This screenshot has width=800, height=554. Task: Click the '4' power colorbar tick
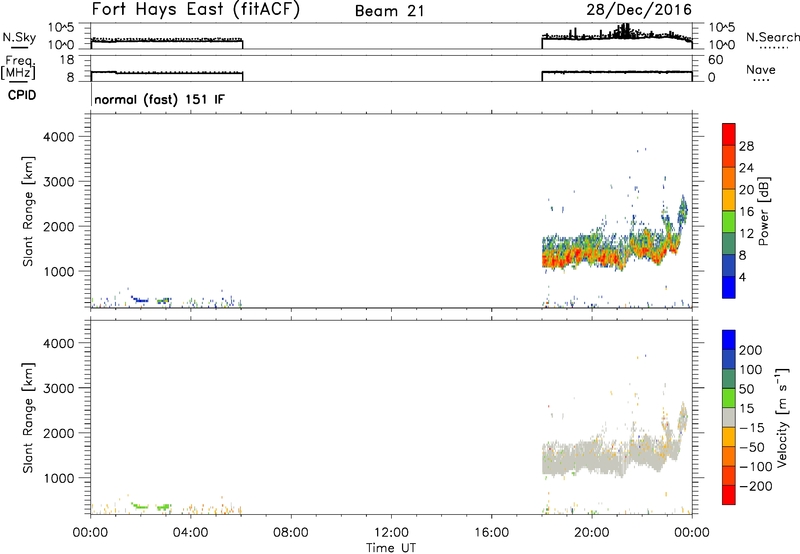pos(742,277)
